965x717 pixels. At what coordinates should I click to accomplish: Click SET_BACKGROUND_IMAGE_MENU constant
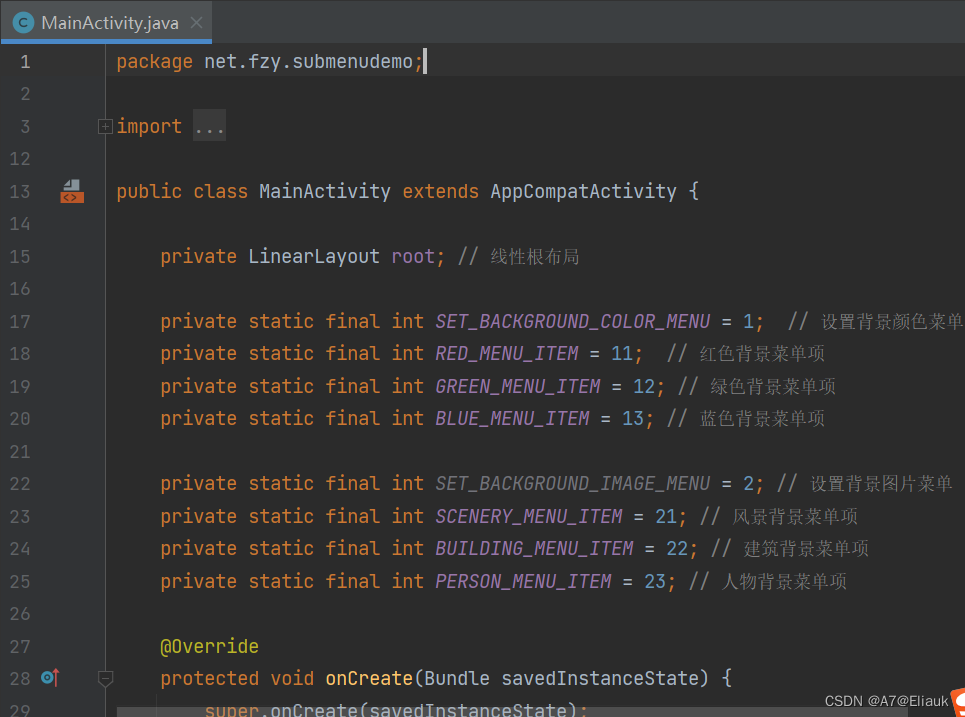coord(572,484)
